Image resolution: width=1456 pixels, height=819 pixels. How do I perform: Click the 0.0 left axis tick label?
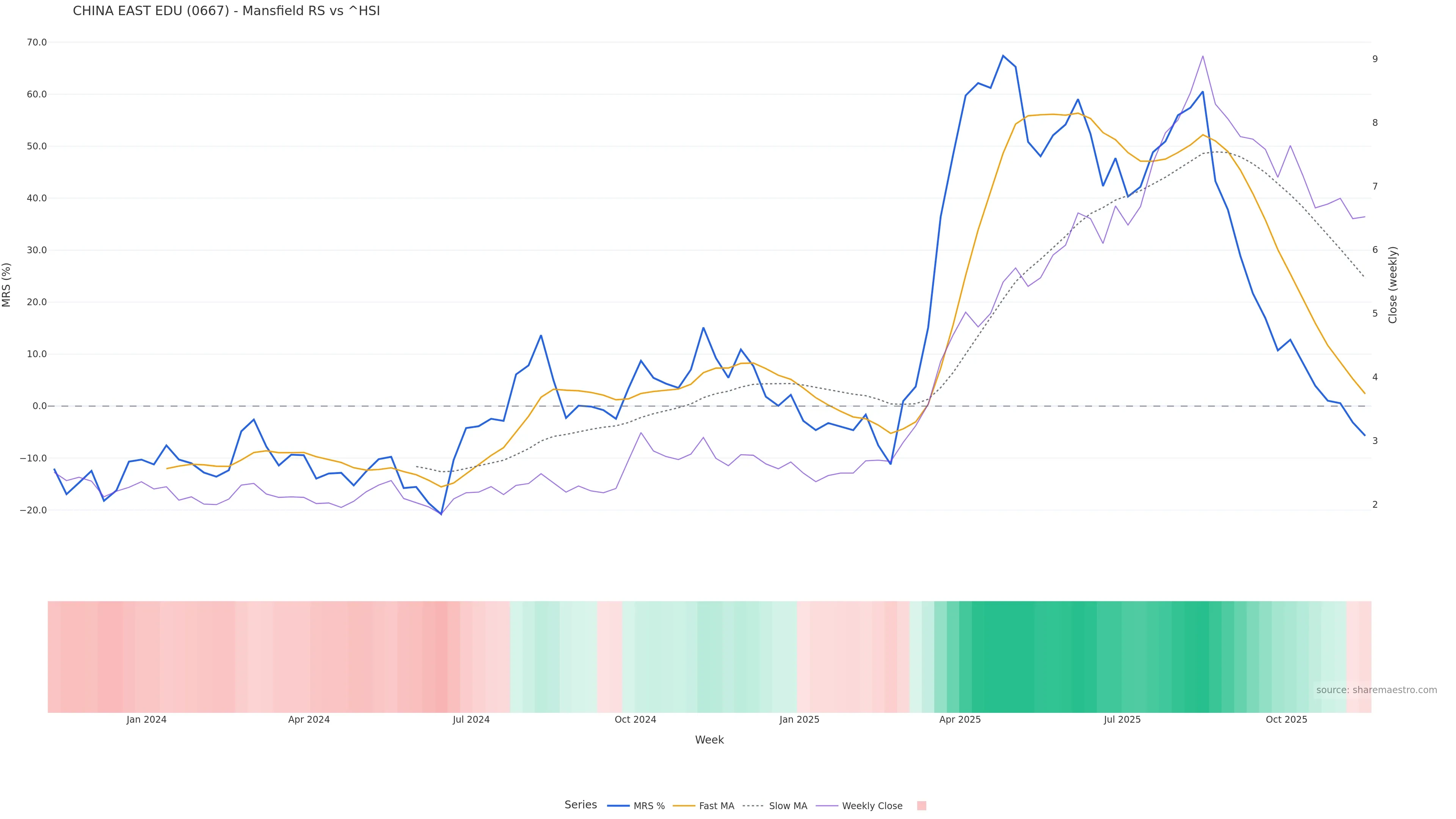[x=39, y=406]
